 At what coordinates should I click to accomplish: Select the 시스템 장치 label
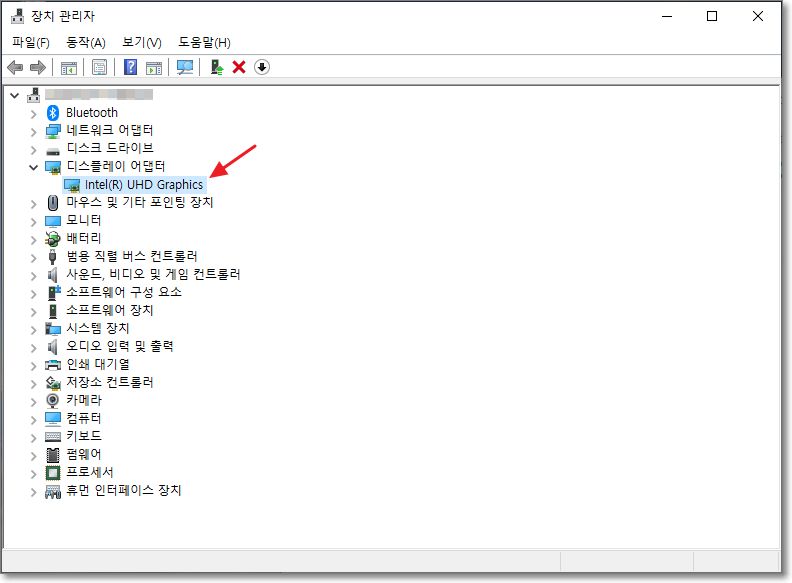point(97,328)
